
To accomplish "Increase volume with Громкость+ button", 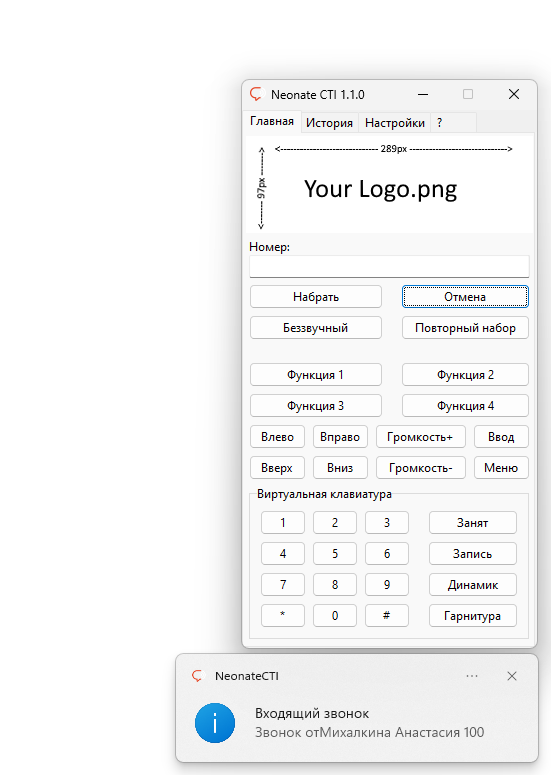I will pyautogui.click(x=421, y=437).
